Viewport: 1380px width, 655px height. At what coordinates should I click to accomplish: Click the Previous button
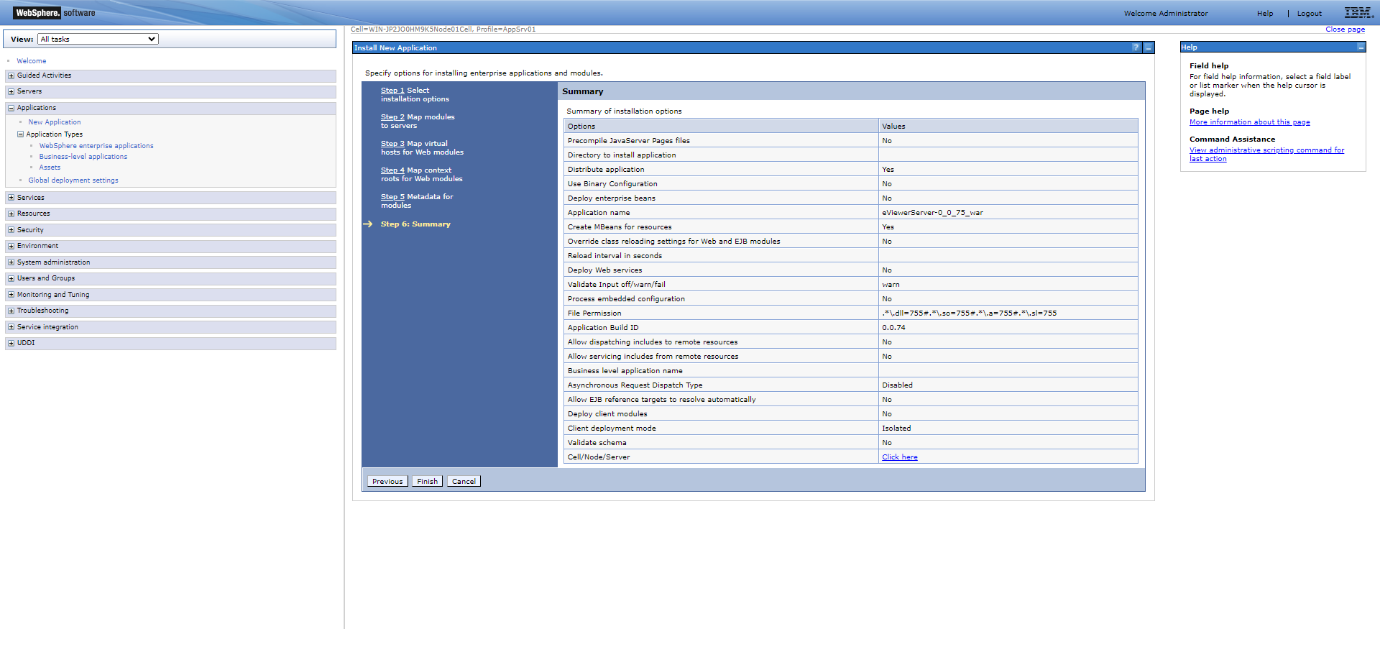tap(387, 480)
